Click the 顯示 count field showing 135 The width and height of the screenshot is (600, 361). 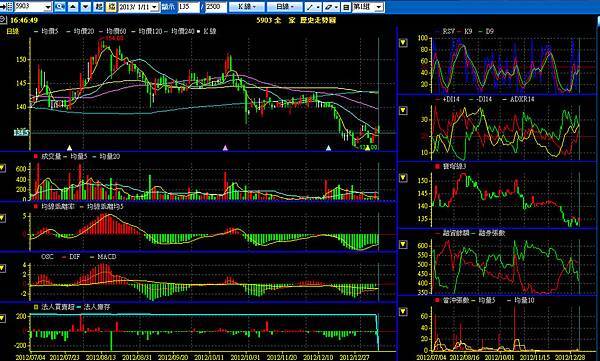click(x=189, y=7)
